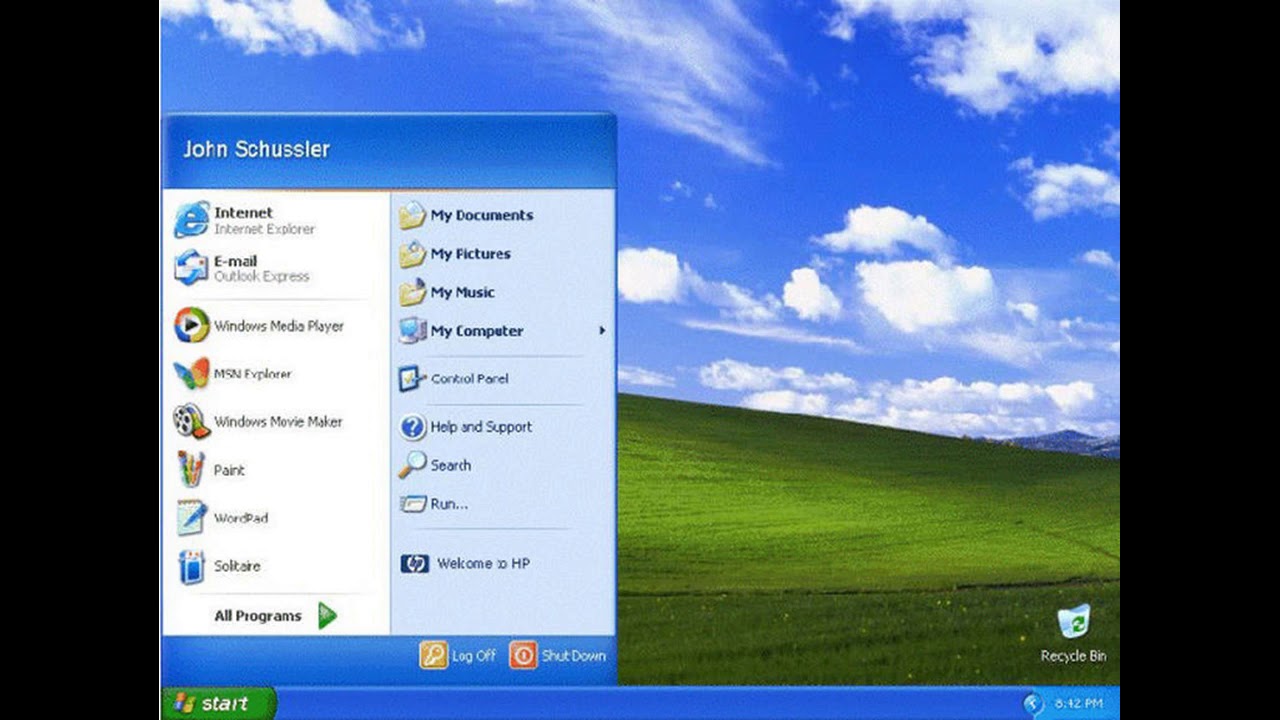Click the Recycle Bin text label
This screenshot has height=720, width=1280.
1074,656
